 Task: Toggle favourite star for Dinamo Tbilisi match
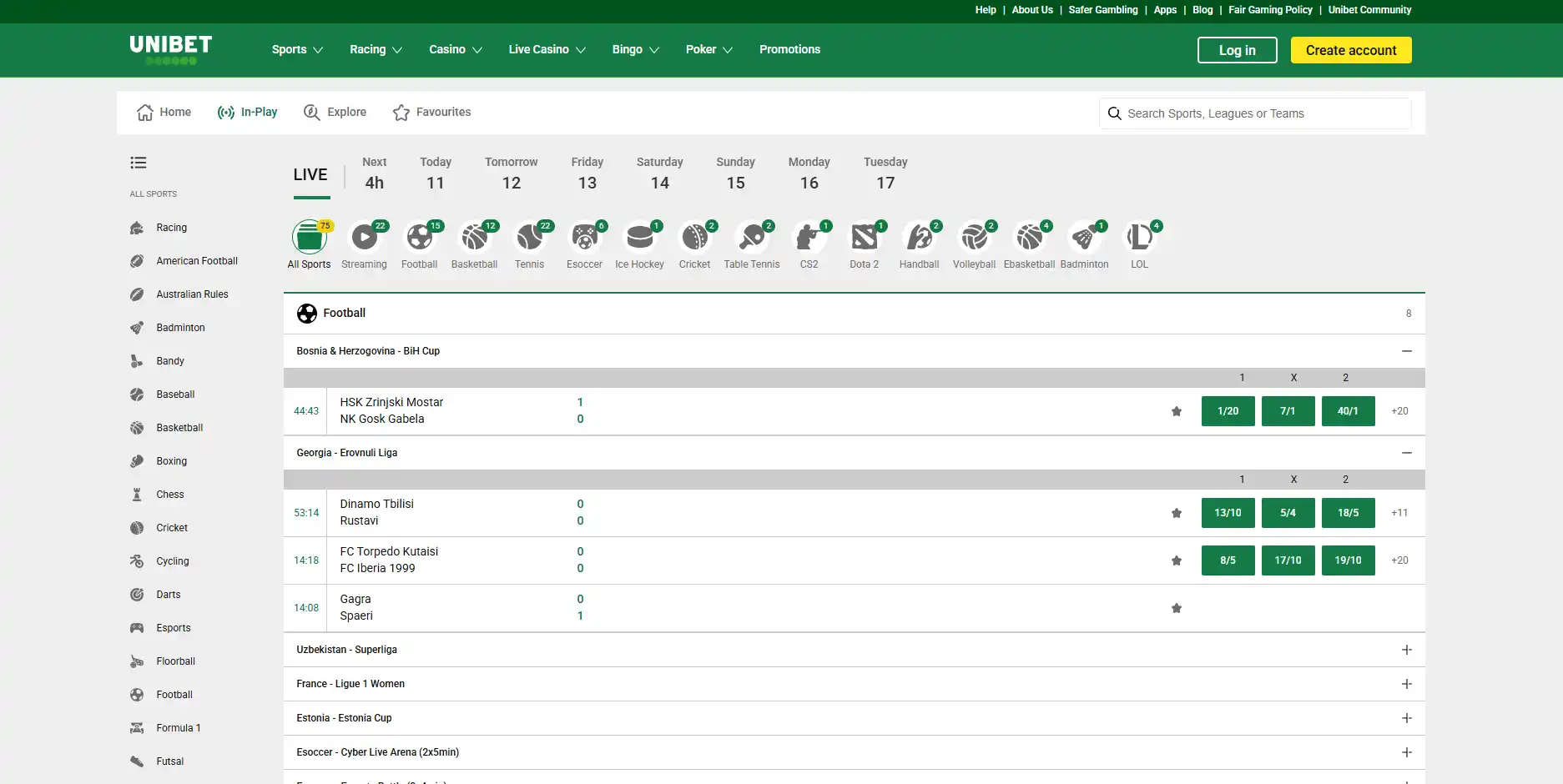click(1177, 513)
